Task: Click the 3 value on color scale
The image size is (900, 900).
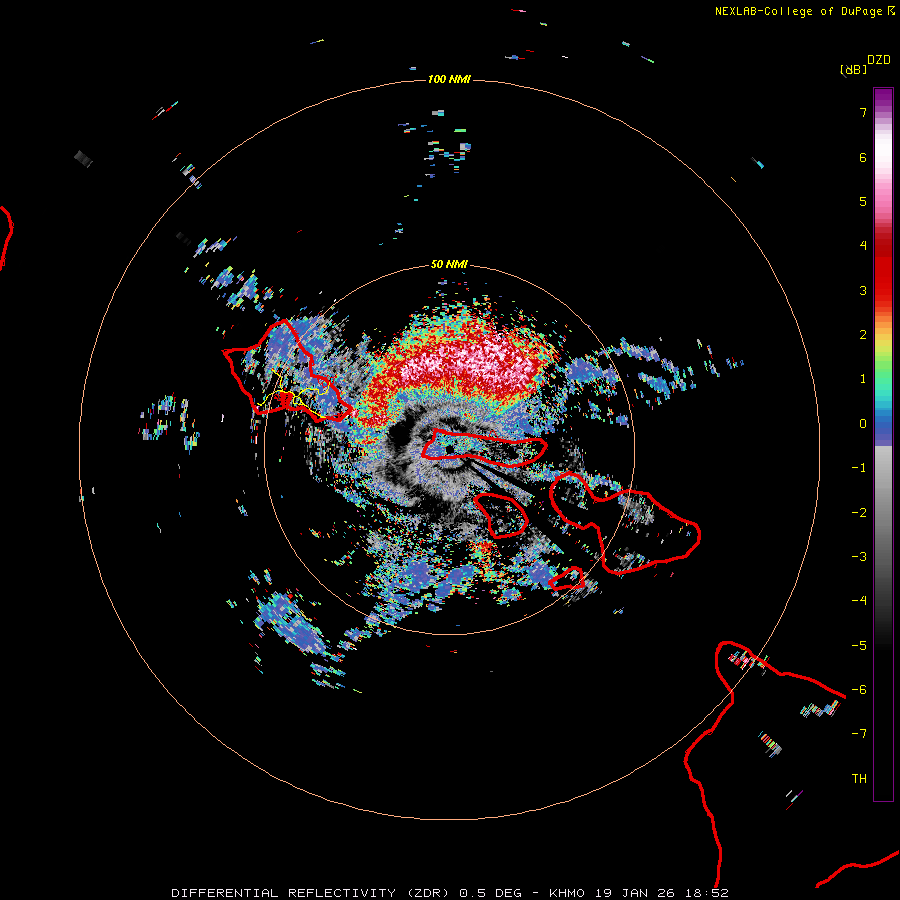Action: [x=863, y=290]
